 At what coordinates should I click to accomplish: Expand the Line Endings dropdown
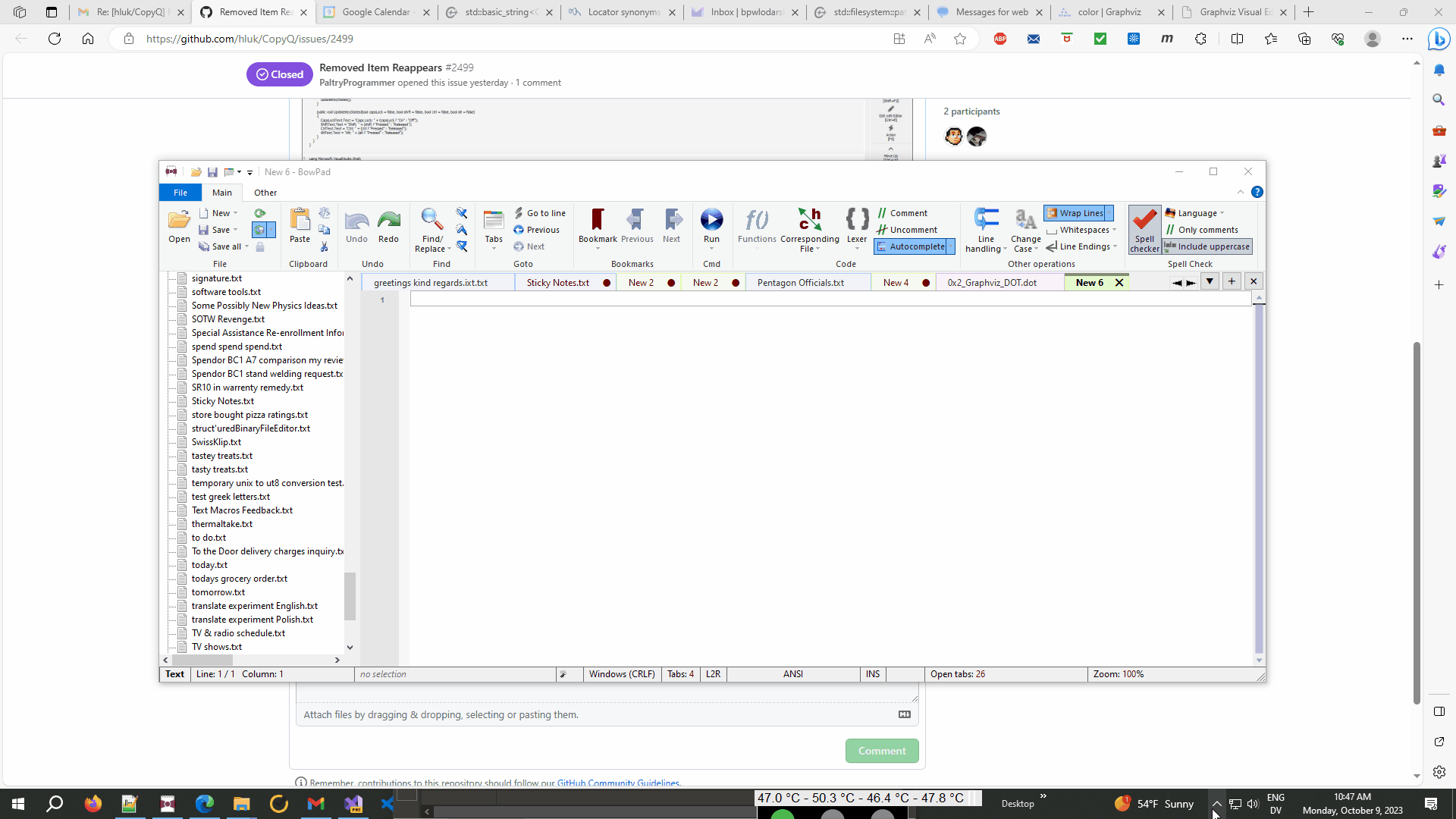[1115, 246]
